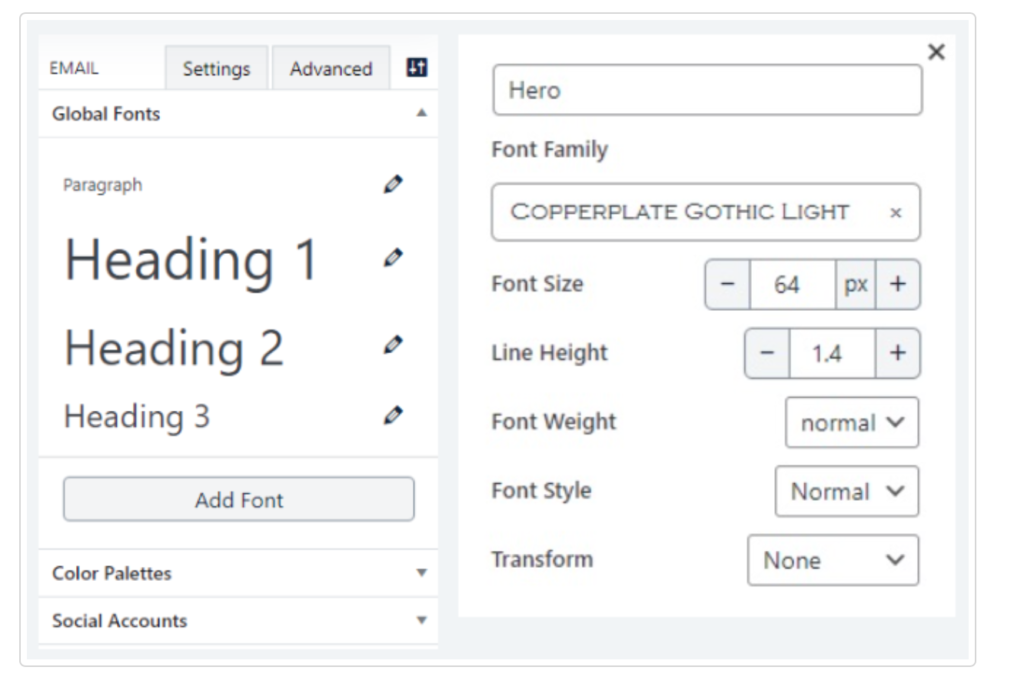Viewport: 1024px width, 697px height.
Task: Clear the Copperplate Gothic Light font family
Action: pyautogui.click(x=895, y=212)
